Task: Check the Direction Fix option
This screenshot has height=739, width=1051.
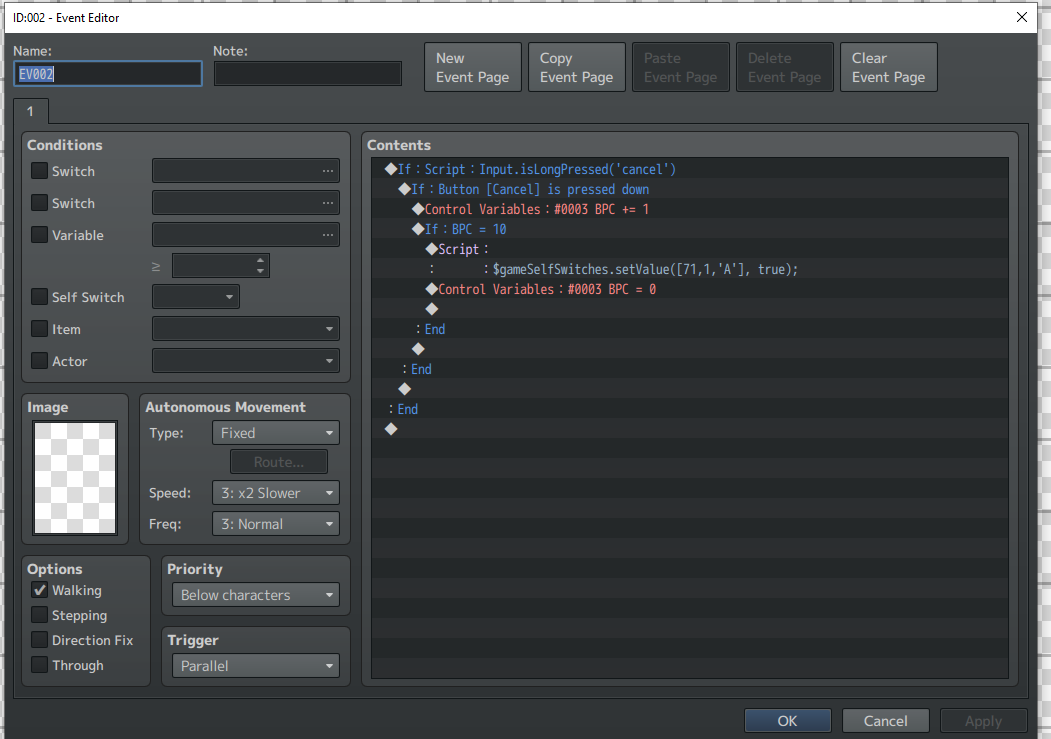Action: tap(40, 640)
